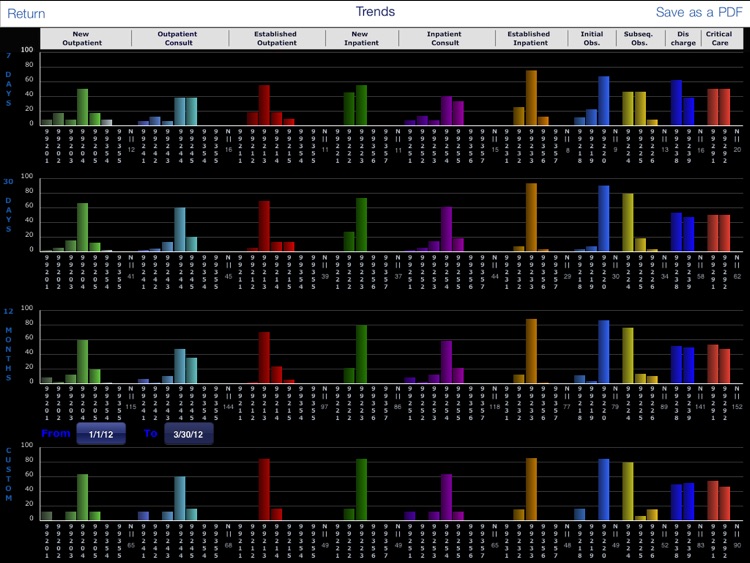Tap the teal 99244 bar in 30 Days chart
750x563 pixels.
pos(180,230)
